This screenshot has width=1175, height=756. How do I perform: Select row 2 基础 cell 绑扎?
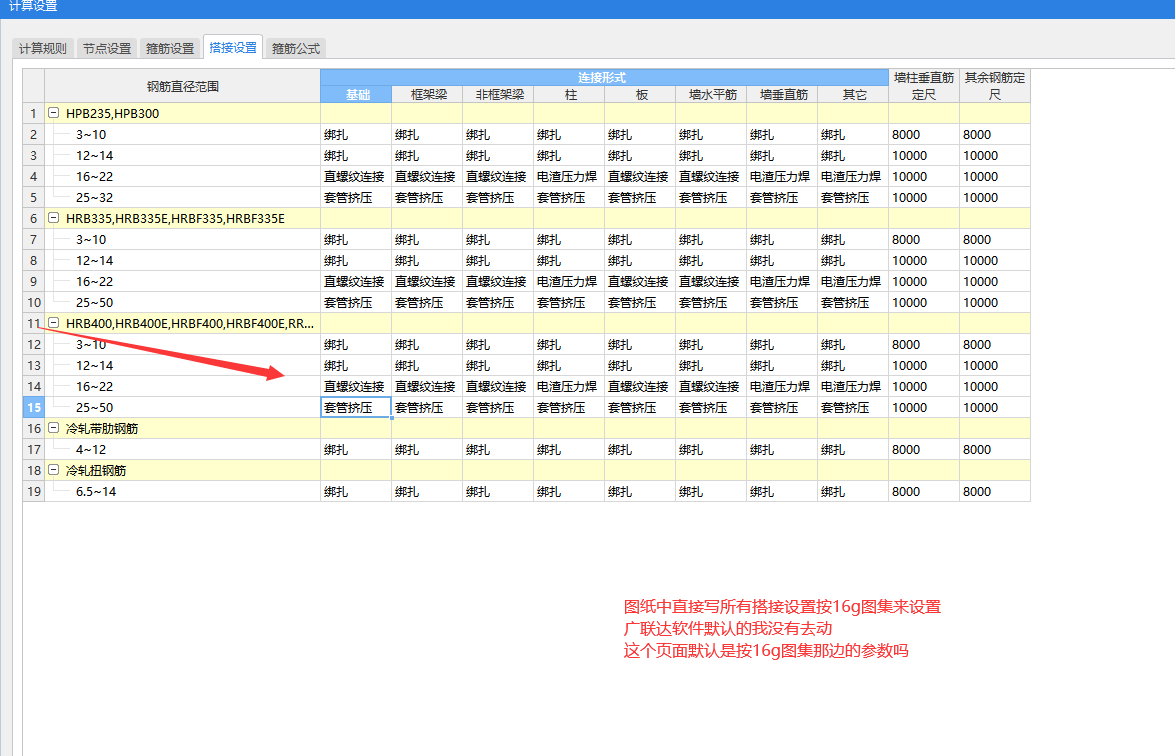(x=356, y=135)
